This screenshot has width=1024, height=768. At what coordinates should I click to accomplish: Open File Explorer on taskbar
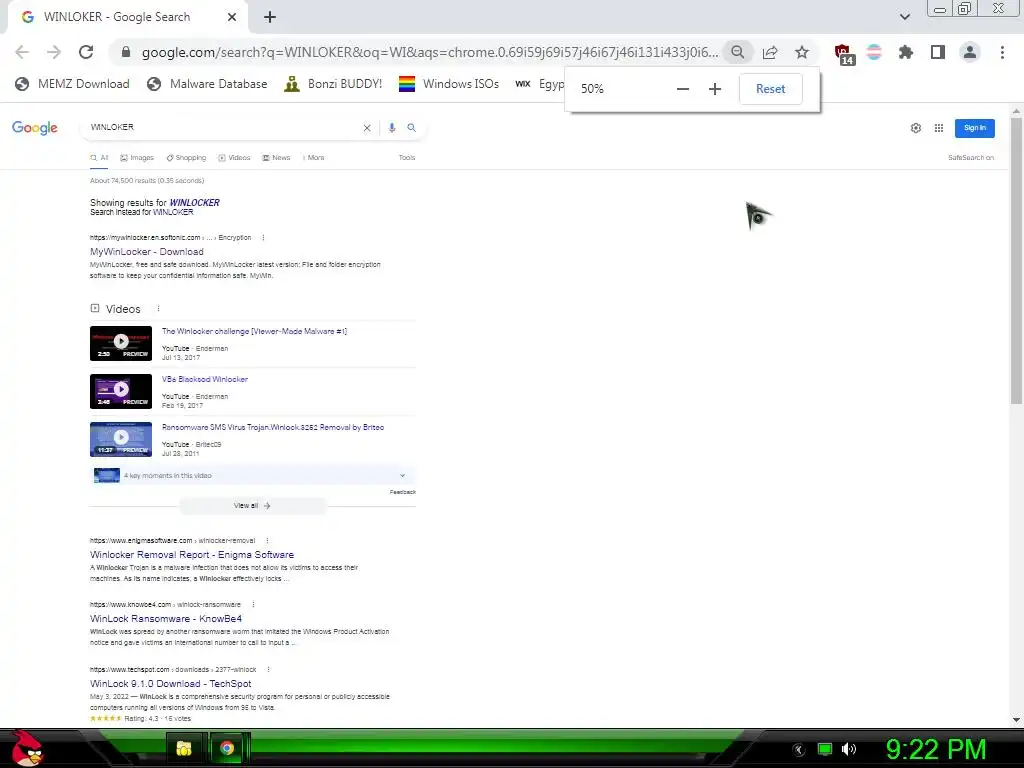point(184,748)
